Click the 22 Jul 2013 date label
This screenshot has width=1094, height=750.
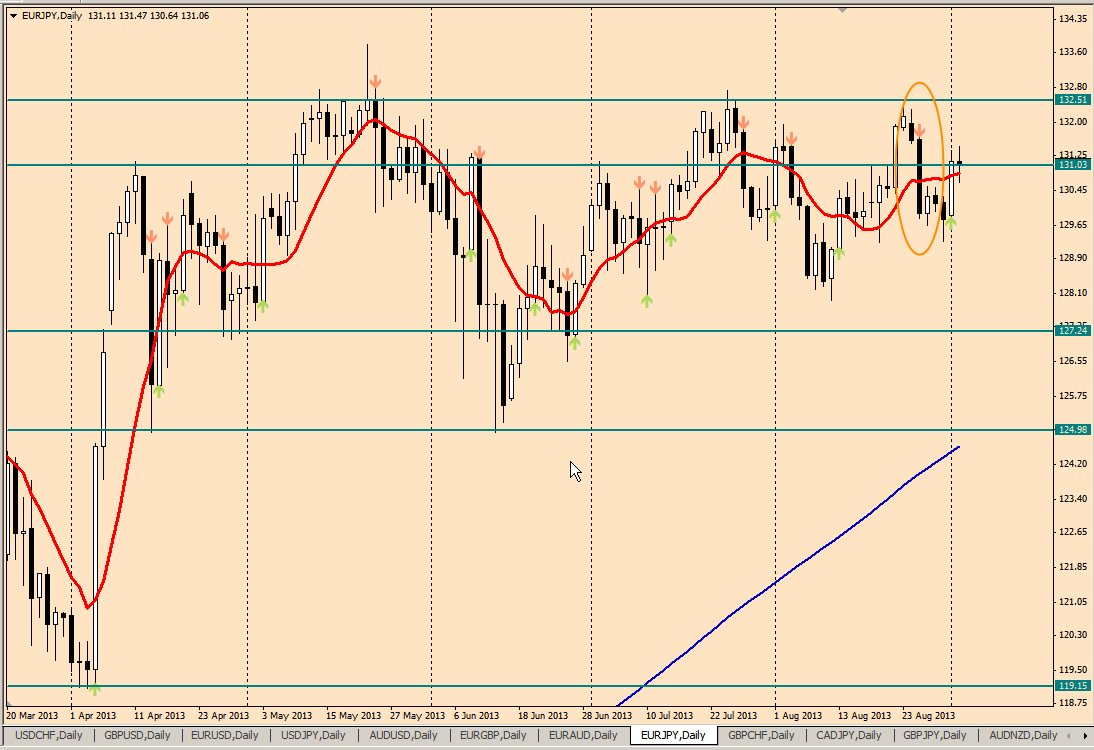[733, 715]
